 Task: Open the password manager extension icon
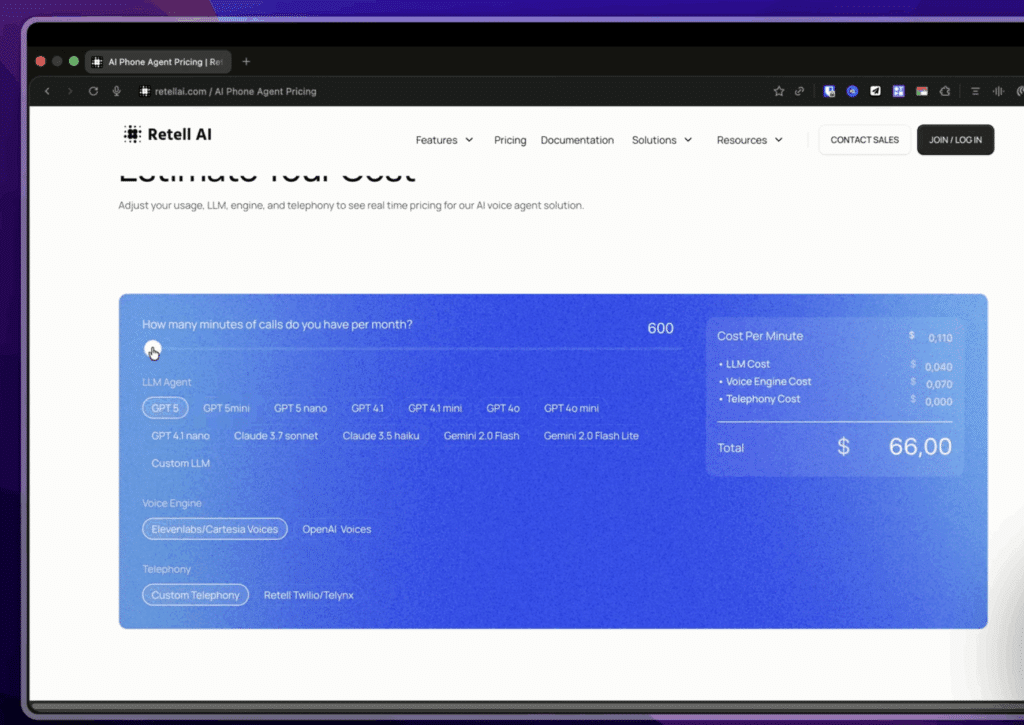pos(829,91)
